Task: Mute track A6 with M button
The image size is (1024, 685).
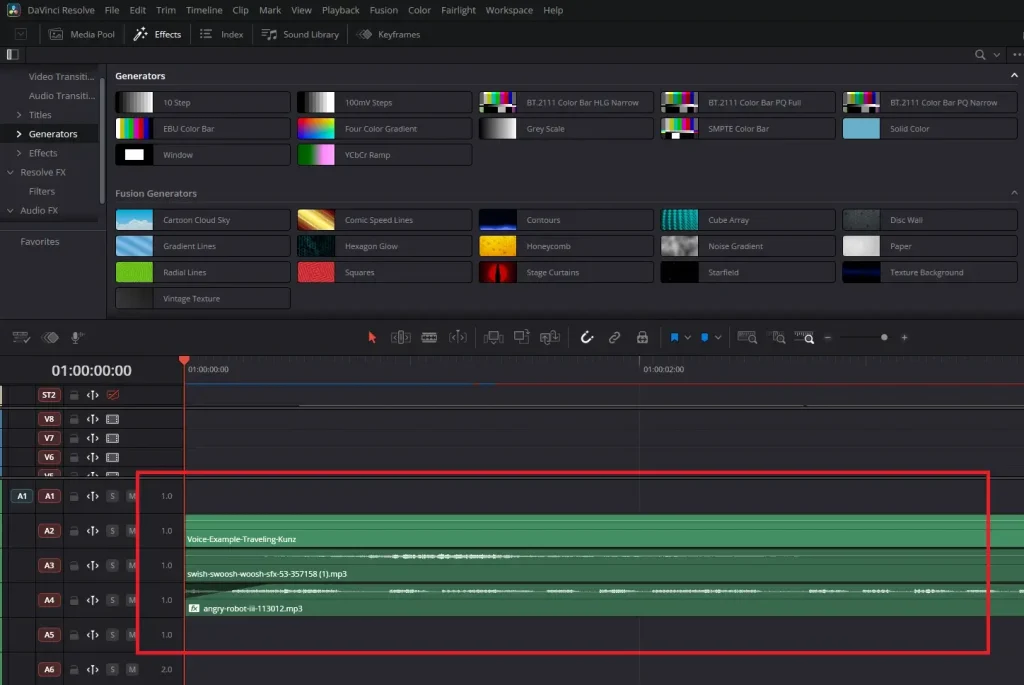Action: 132,669
